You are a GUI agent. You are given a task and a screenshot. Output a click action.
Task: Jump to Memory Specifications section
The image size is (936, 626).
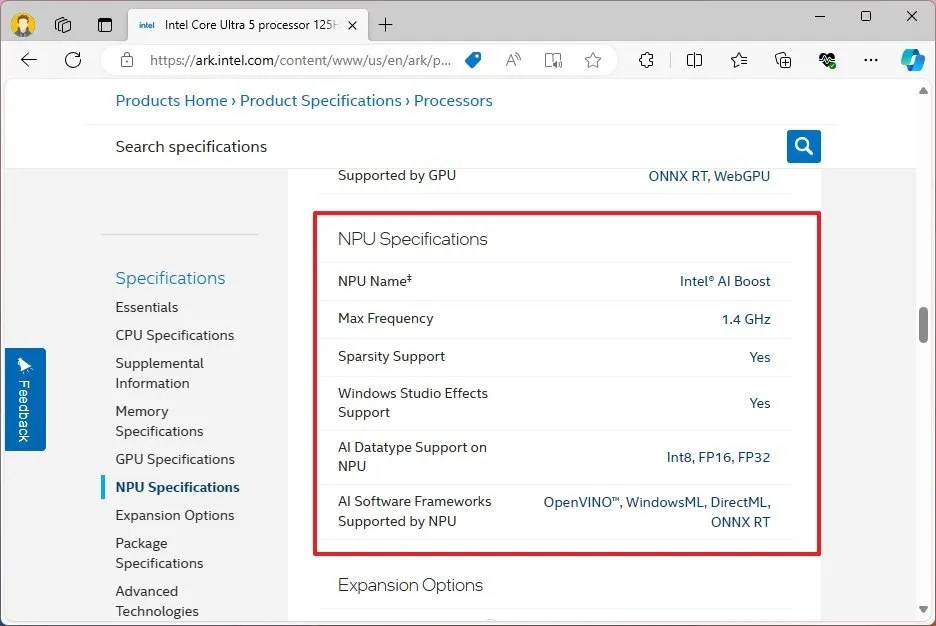tap(159, 421)
